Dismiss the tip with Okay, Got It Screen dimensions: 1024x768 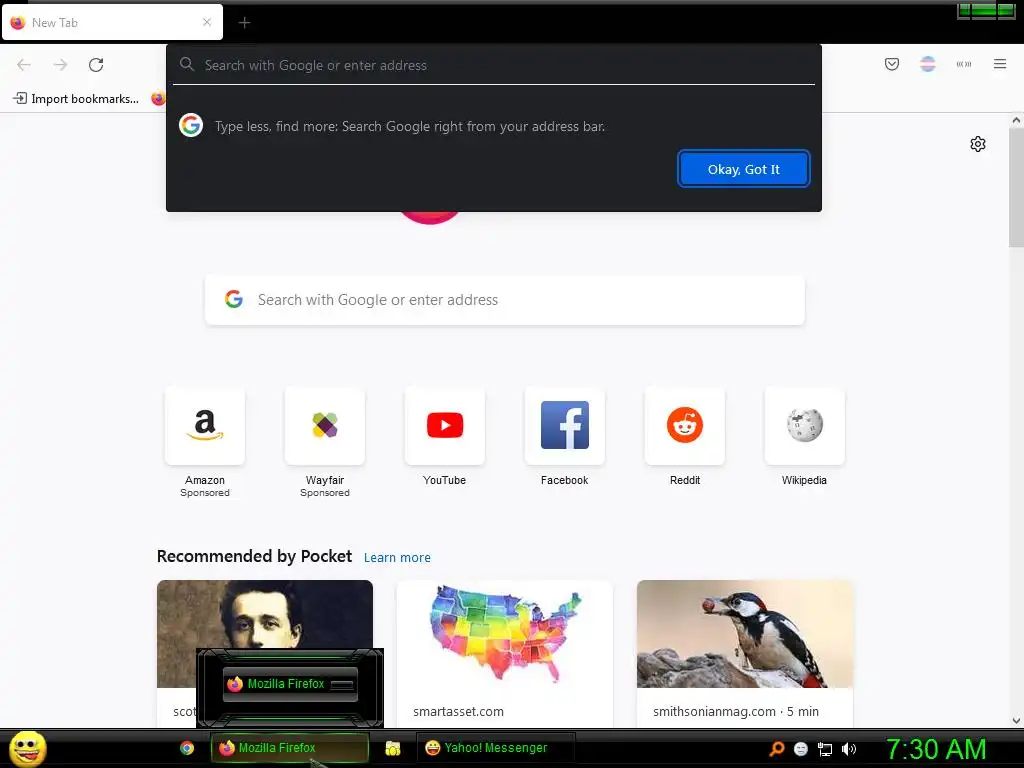pyautogui.click(x=743, y=169)
